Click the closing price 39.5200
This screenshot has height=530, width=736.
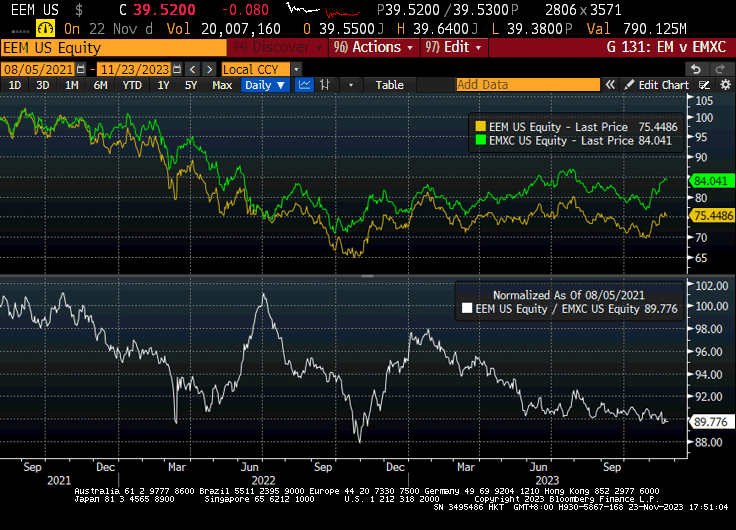click(x=164, y=10)
